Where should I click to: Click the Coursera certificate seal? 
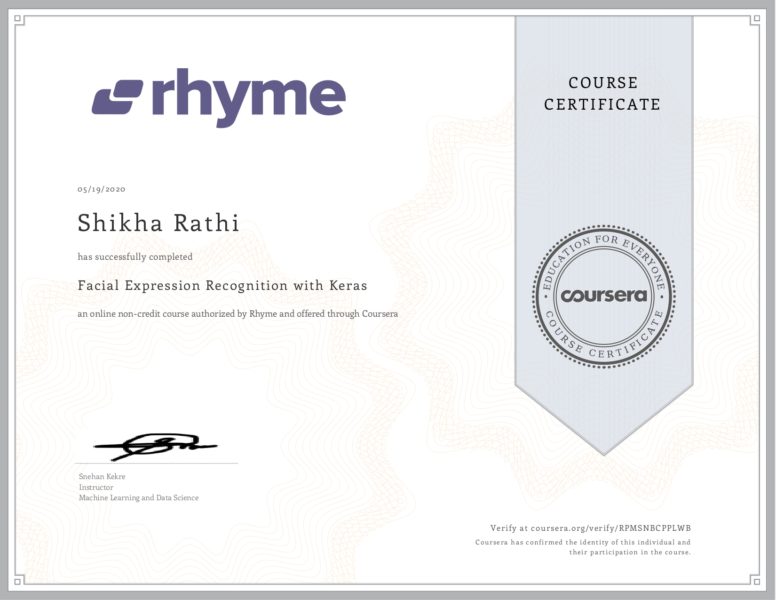(x=604, y=296)
